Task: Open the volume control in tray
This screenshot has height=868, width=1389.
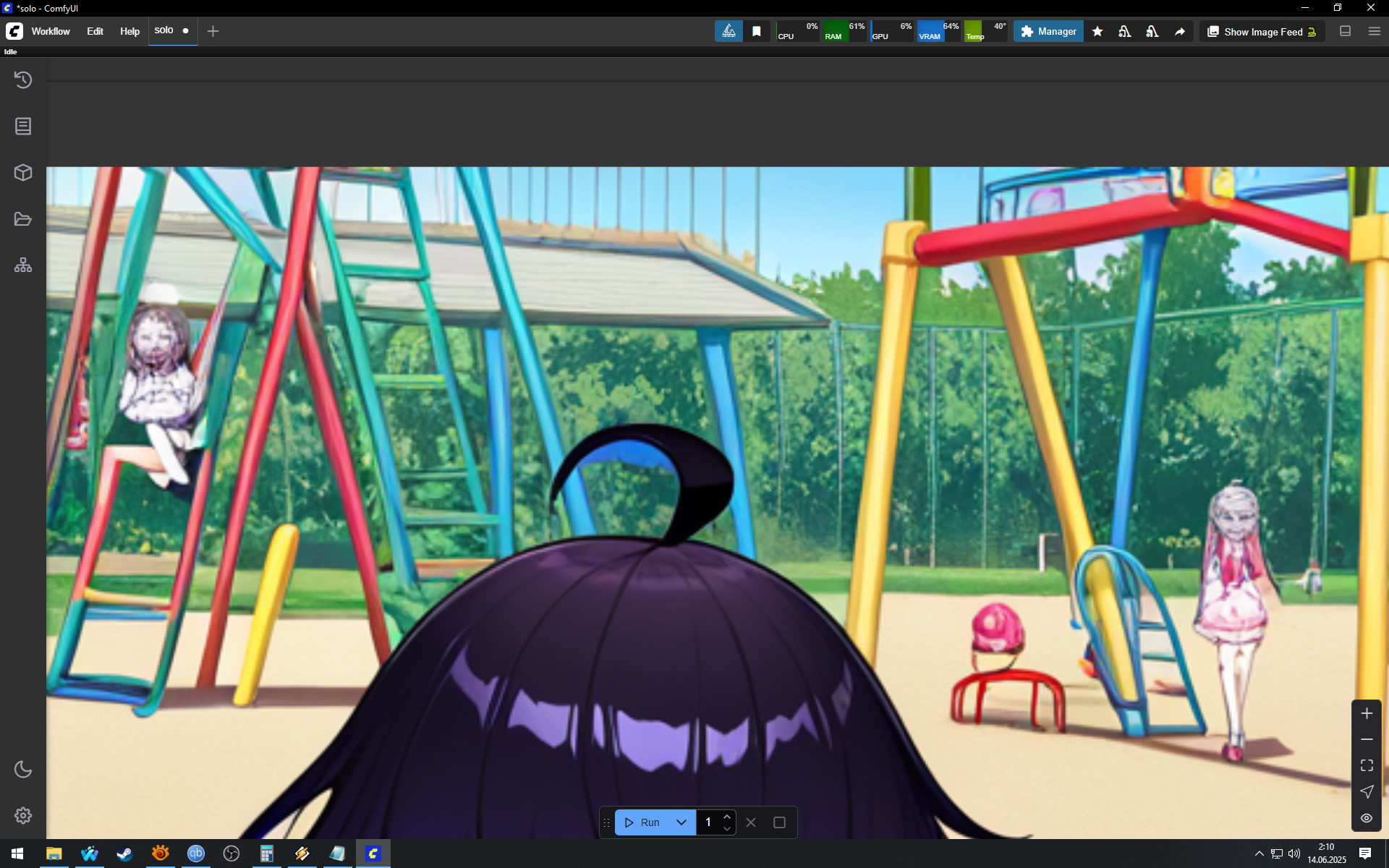Action: pos(1294,854)
